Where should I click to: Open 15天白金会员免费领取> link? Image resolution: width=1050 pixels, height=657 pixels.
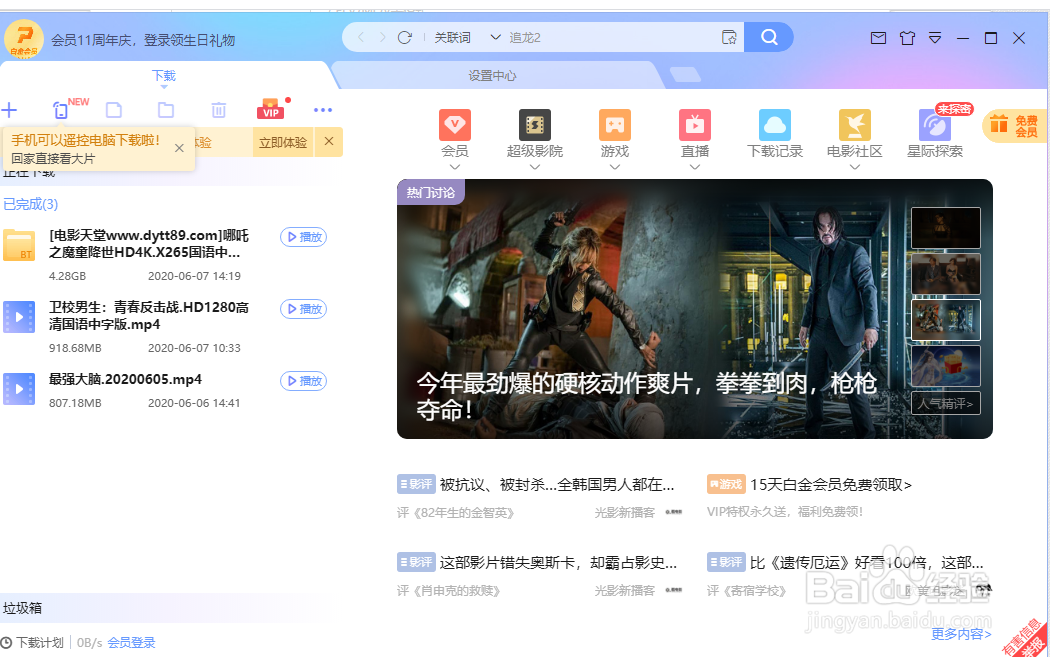(830, 484)
